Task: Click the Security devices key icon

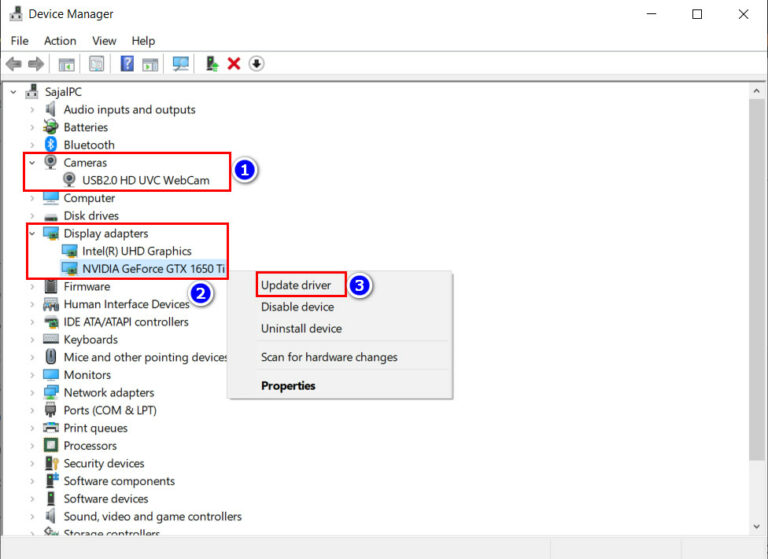Action: tap(51, 463)
